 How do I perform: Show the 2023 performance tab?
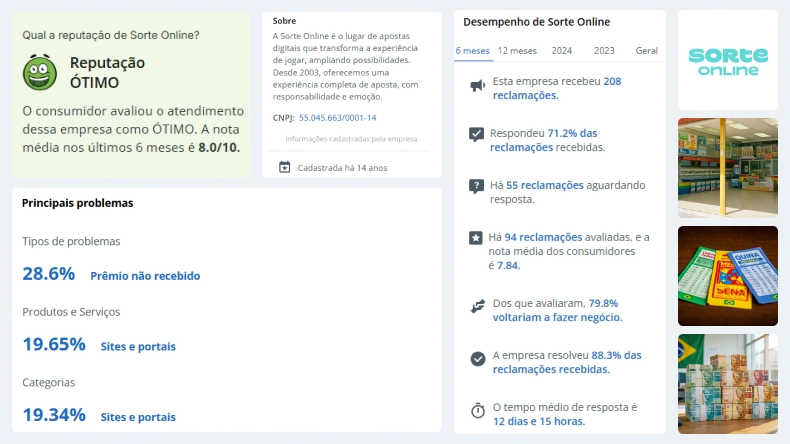604,50
